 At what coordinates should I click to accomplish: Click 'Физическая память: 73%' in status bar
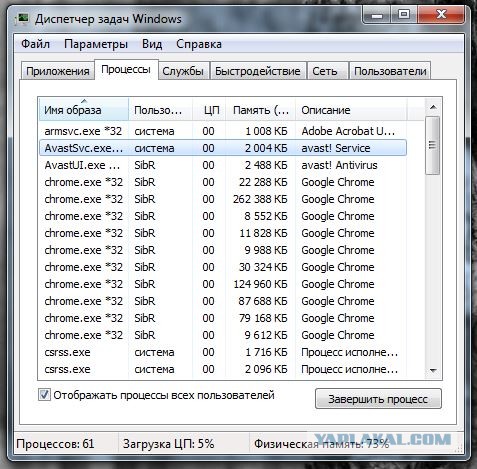point(321,444)
